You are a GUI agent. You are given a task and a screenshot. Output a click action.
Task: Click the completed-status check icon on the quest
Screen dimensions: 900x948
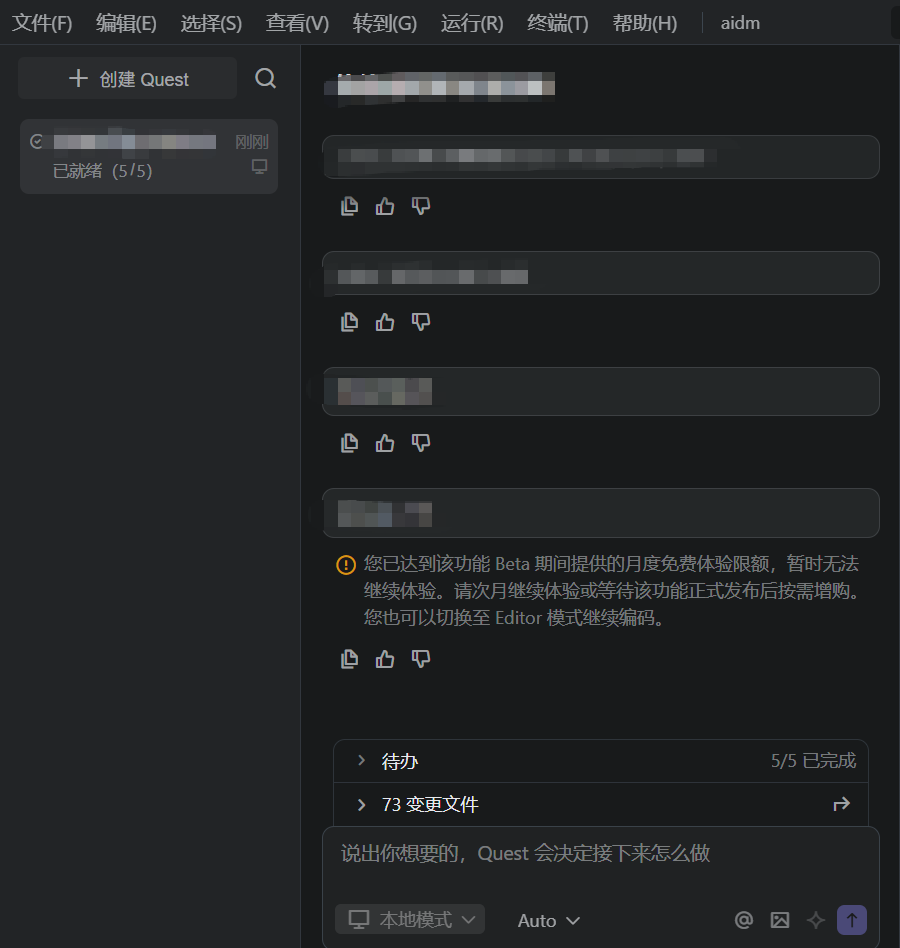[36, 141]
